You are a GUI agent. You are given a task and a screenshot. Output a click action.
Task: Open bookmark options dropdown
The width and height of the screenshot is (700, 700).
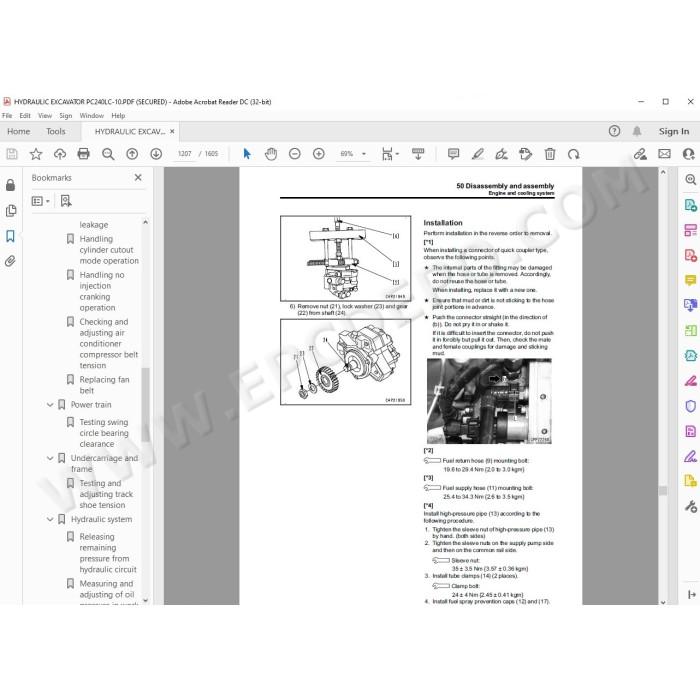click(41, 201)
